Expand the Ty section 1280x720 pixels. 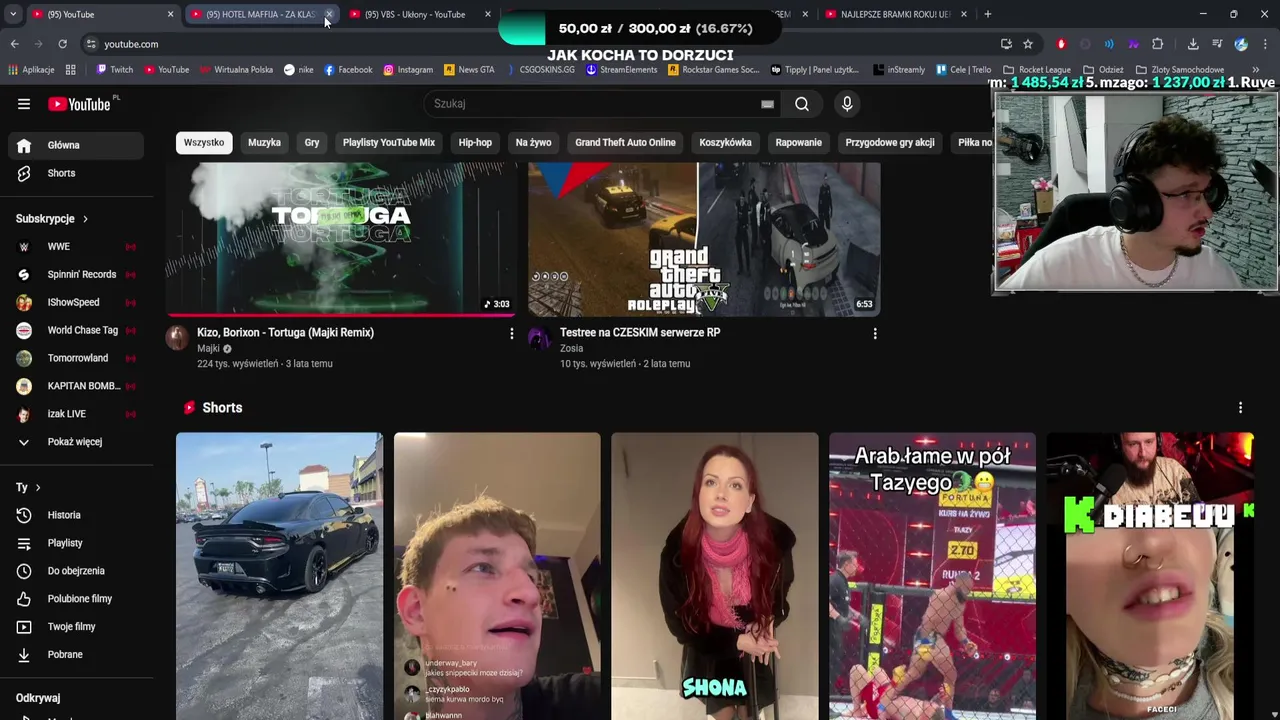(x=28, y=487)
